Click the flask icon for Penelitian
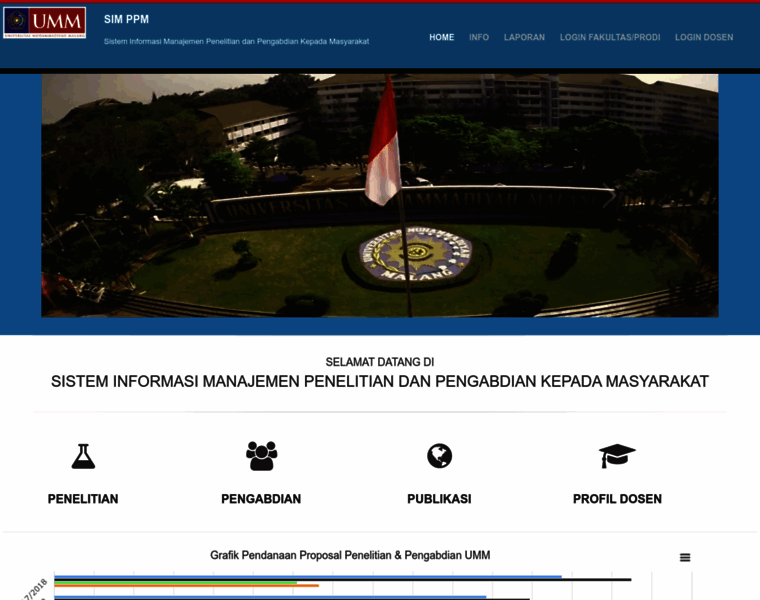The image size is (760, 600). (x=83, y=456)
